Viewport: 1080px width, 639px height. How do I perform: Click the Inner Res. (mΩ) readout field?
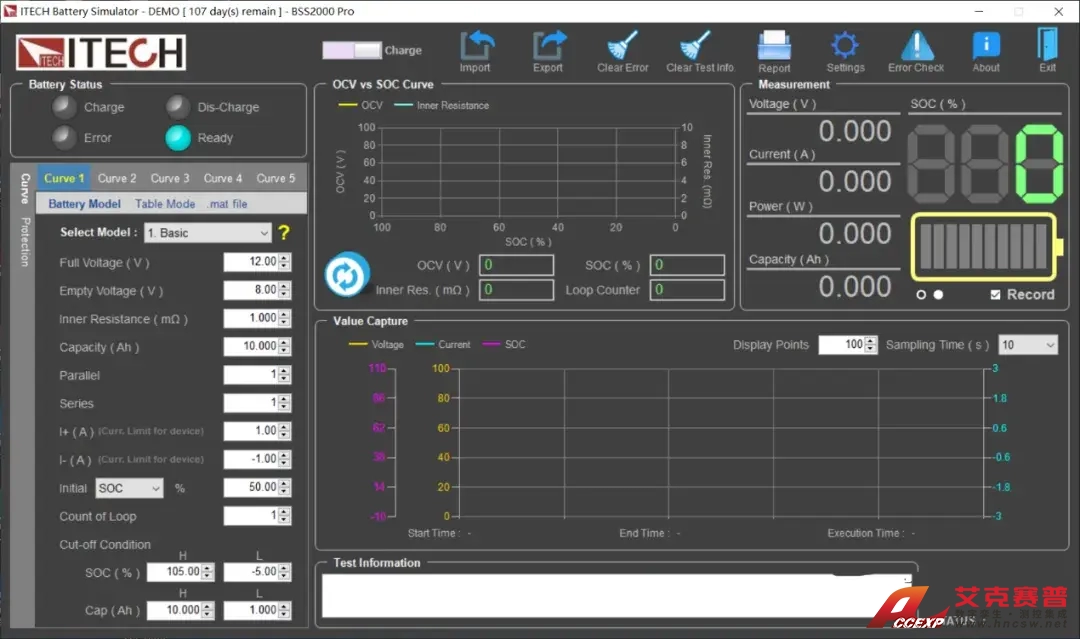(517, 290)
